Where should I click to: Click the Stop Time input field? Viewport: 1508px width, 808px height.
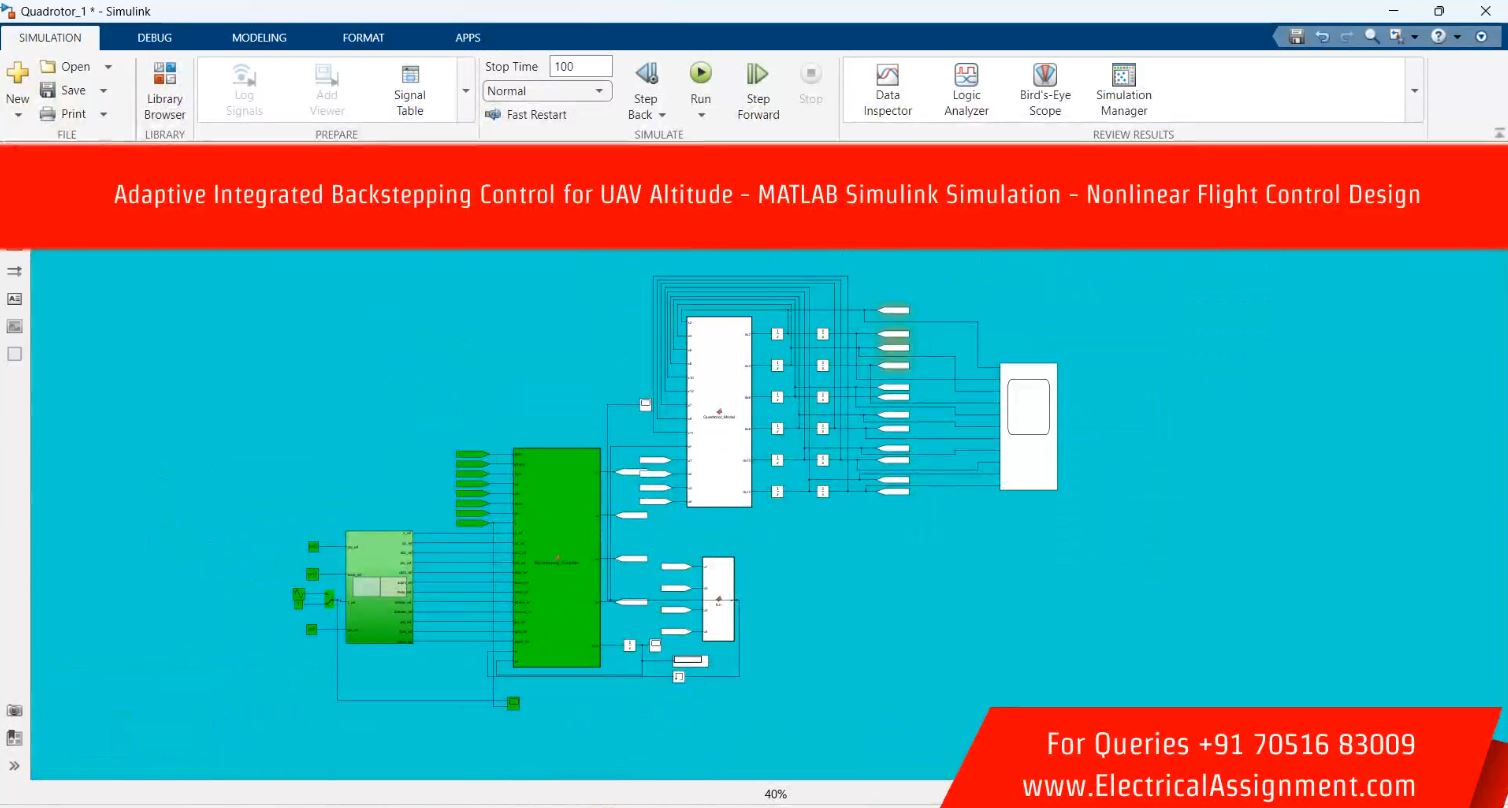tap(580, 67)
